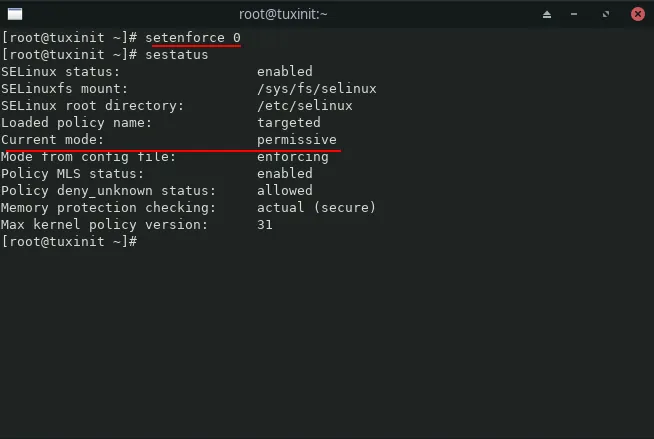Open the terminal window menu icon
The width and height of the screenshot is (654, 439).
15,14
